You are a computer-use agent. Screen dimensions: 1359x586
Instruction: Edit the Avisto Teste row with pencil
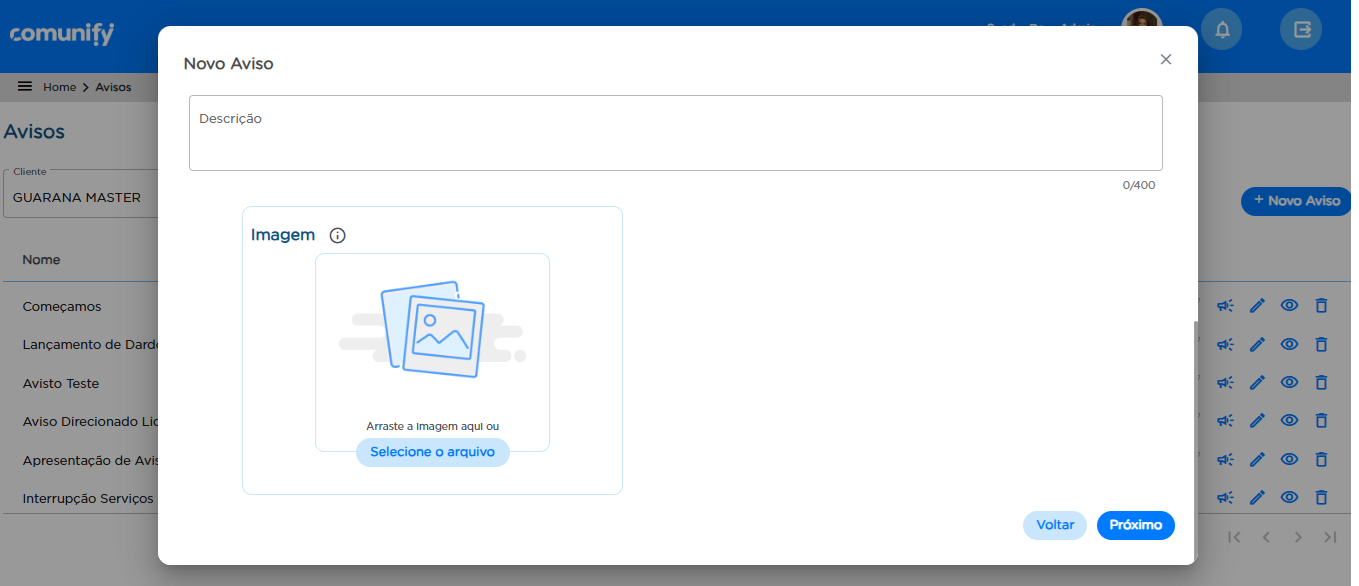(x=1257, y=383)
